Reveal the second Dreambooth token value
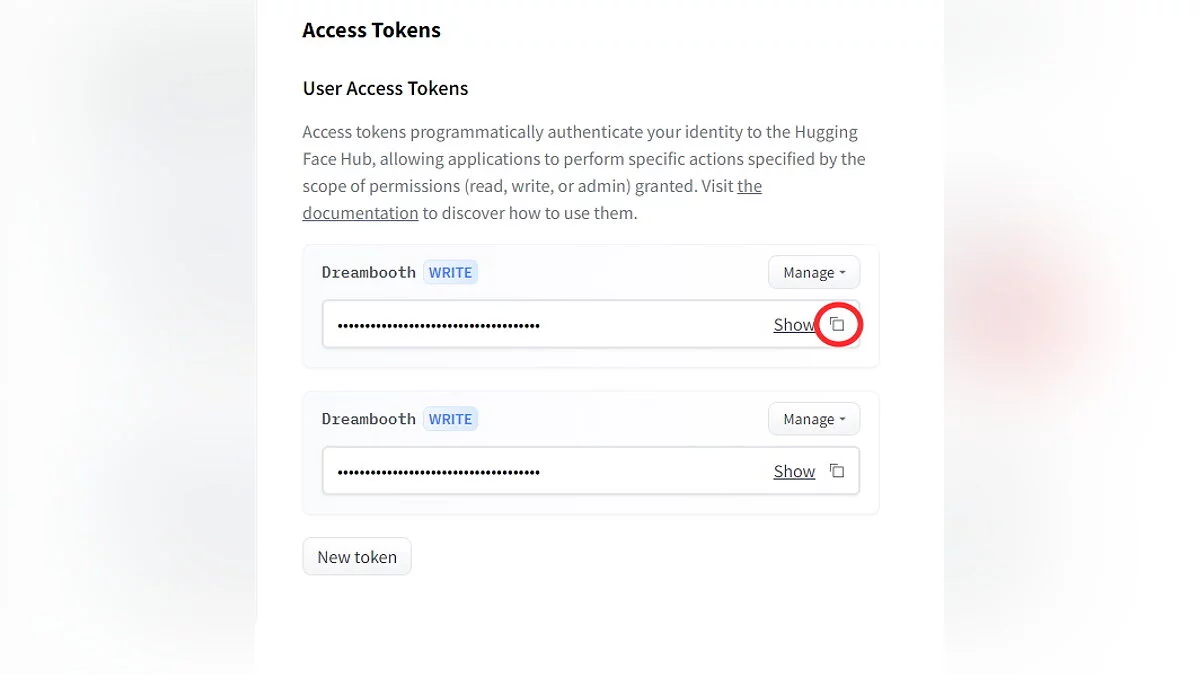 pyautogui.click(x=794, y=472)
